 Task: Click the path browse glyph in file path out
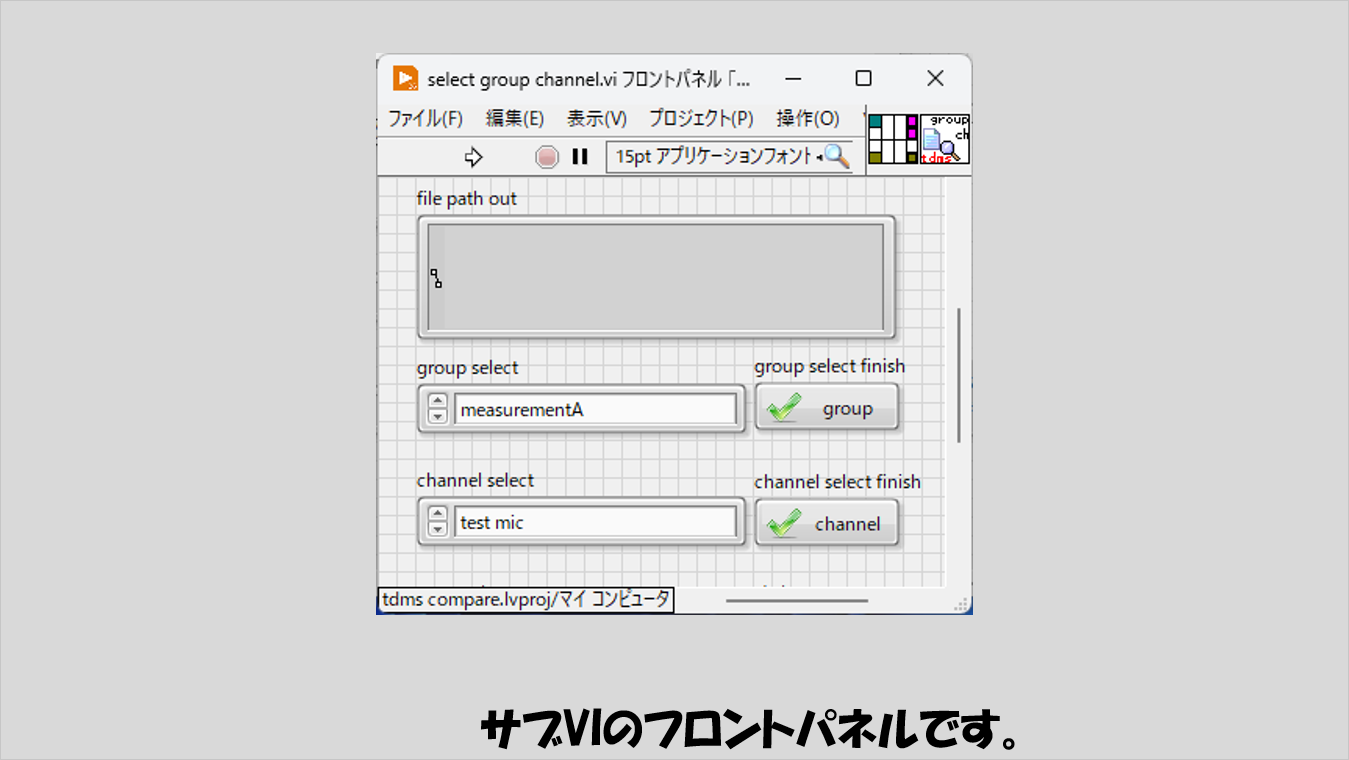(x=436, y=278)
